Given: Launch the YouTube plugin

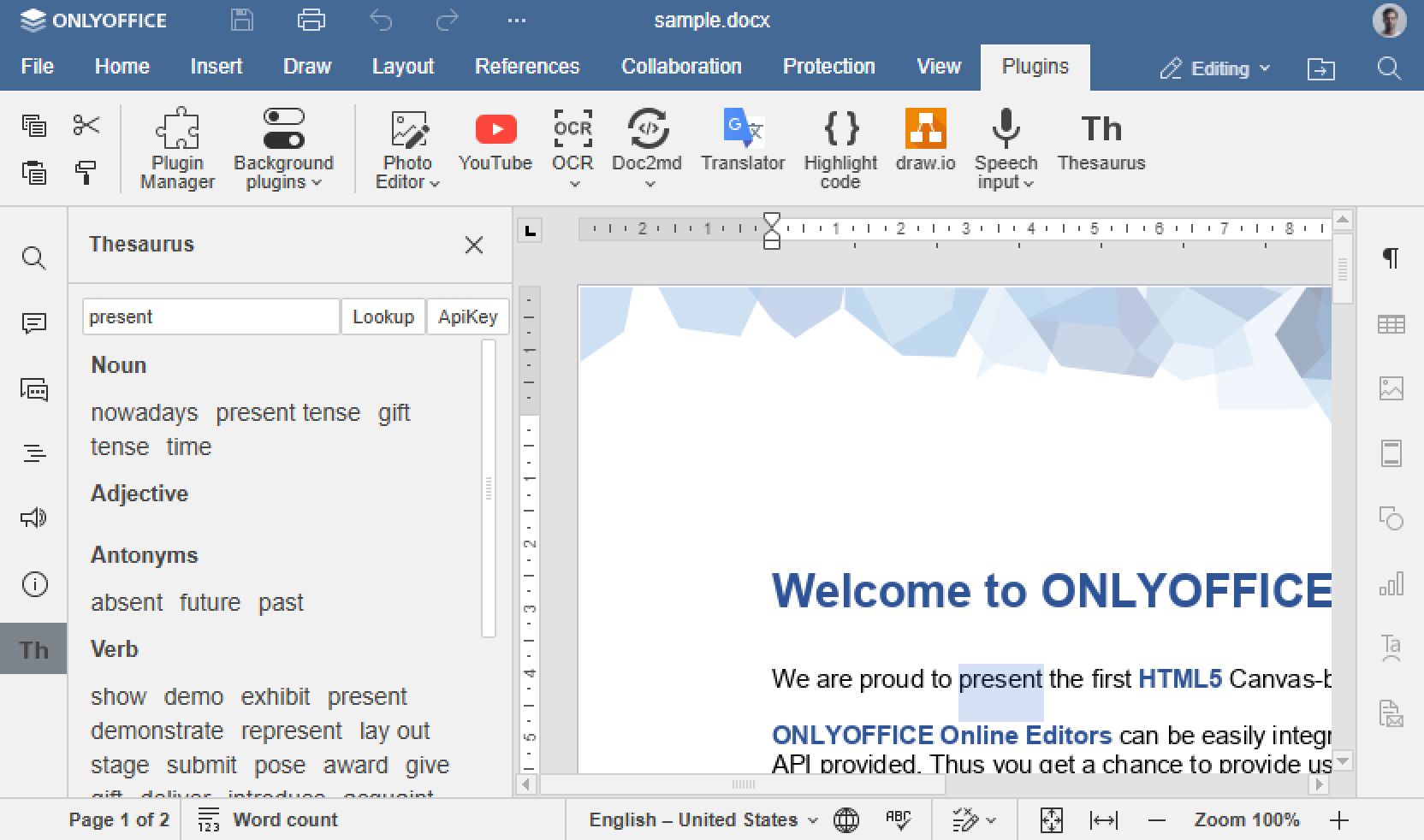Looking at the screenshot, I should (x=495, y=139).
